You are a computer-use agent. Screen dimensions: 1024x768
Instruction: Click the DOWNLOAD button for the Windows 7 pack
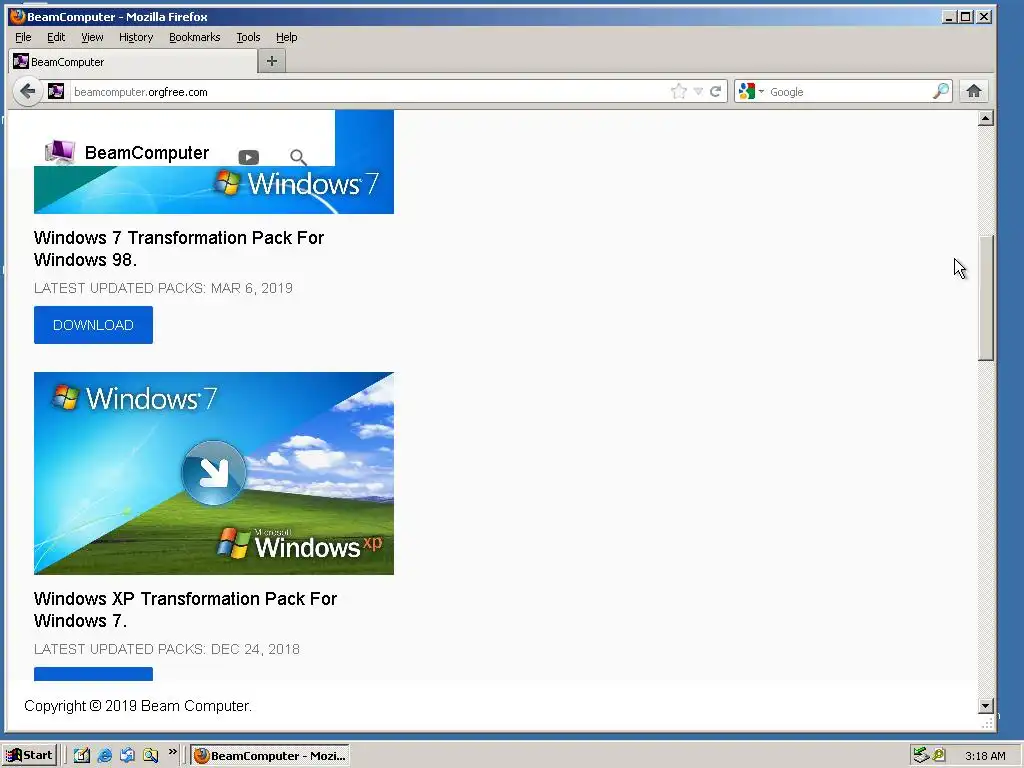(93, 325)
